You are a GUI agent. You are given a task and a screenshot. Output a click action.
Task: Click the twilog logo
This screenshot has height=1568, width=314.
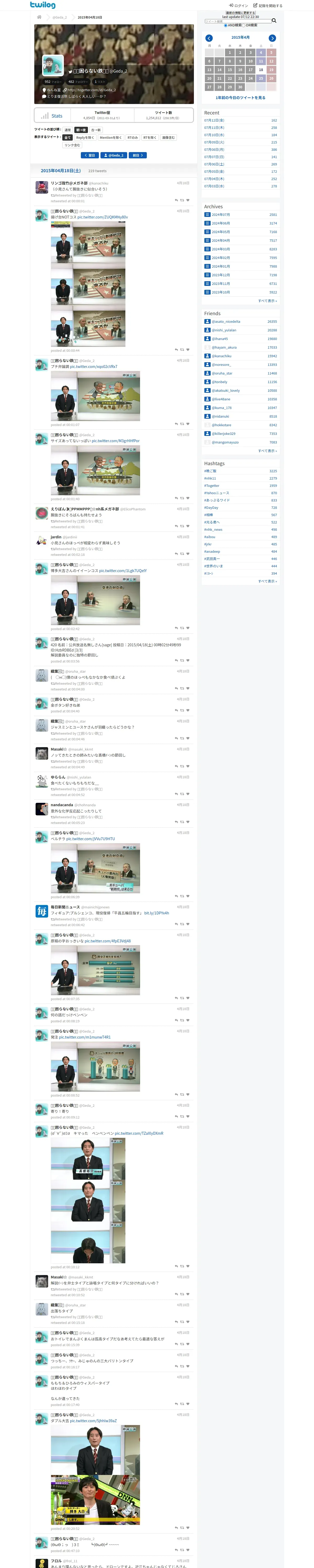(x=43, y=5)
